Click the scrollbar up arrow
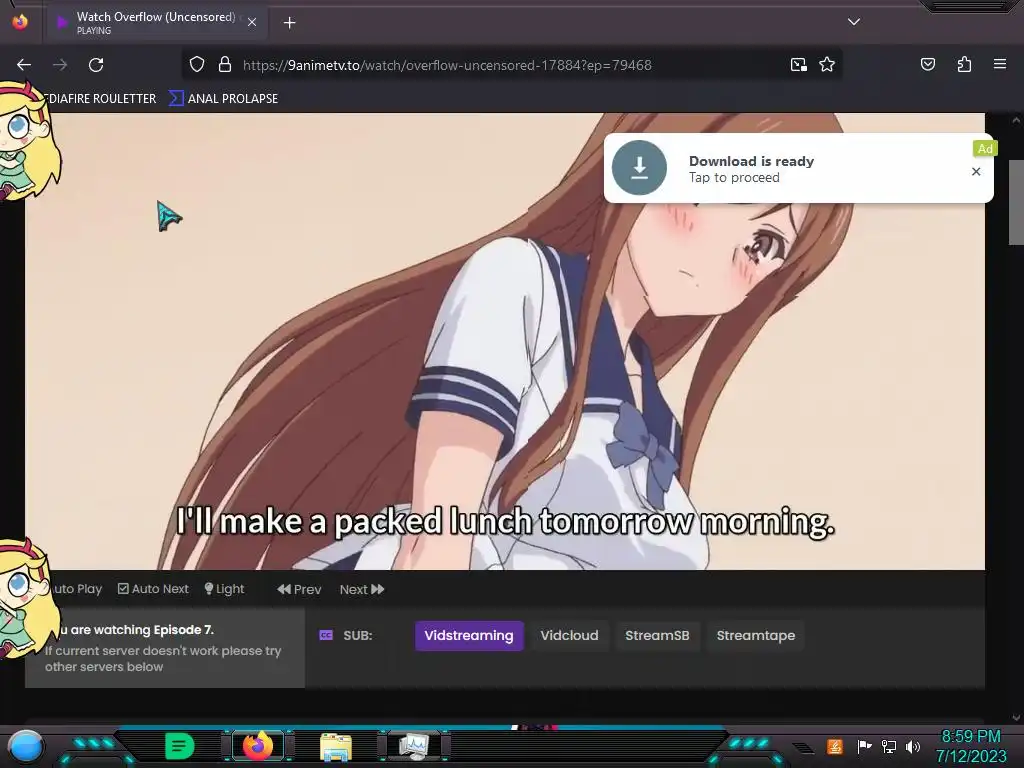The image size is (1024, 768). tap(1016, 120)
